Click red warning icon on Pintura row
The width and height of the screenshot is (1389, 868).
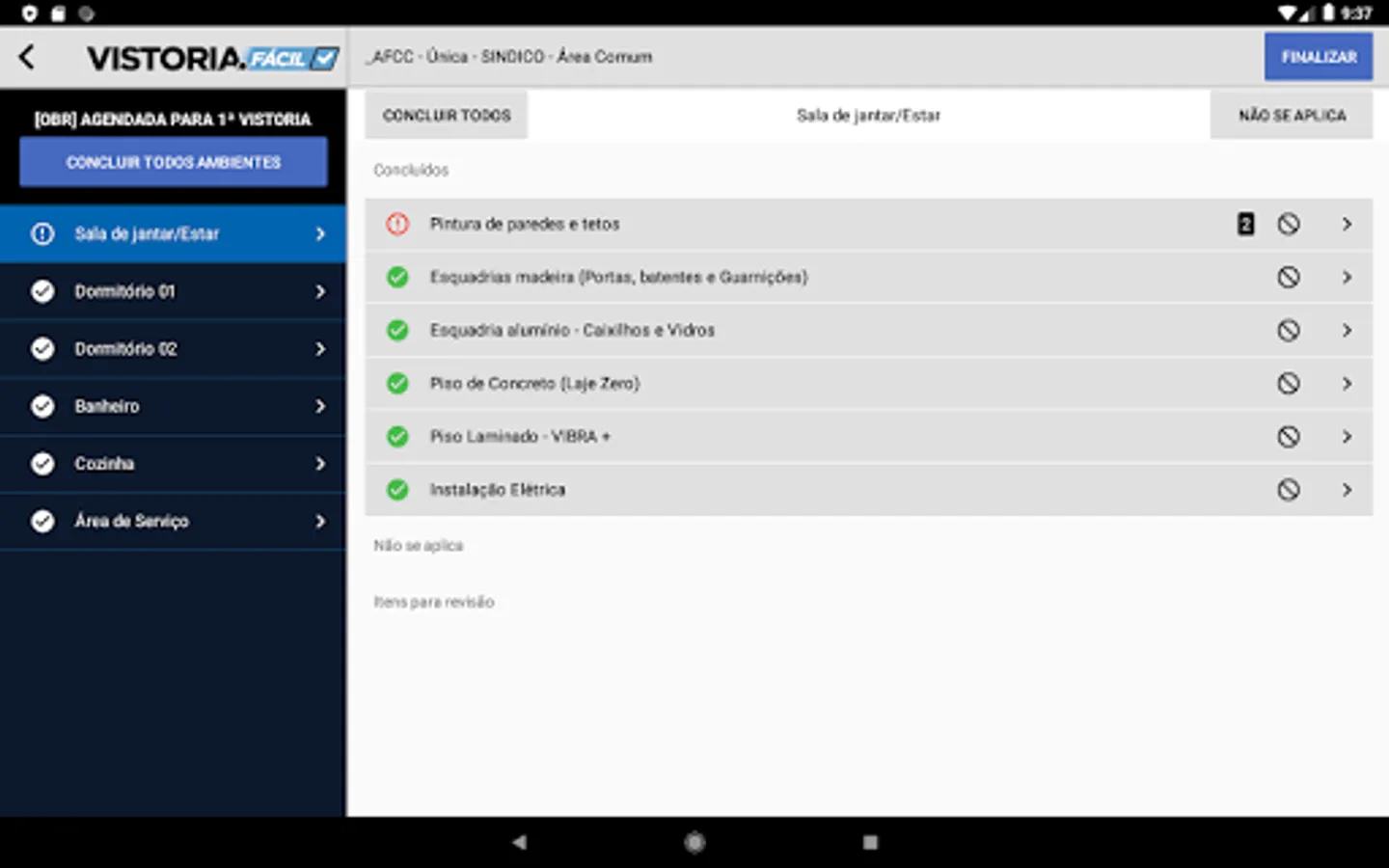tap(397, 224)
